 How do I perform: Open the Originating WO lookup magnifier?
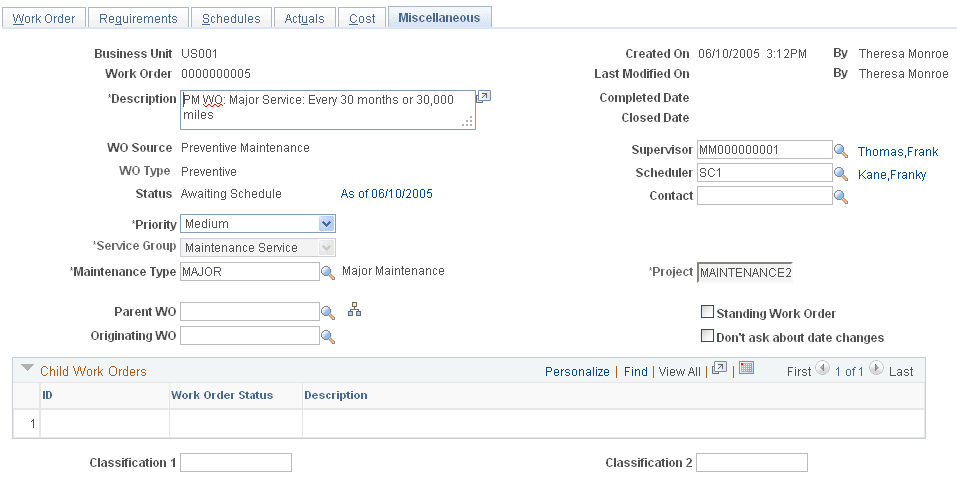(328, 336)
